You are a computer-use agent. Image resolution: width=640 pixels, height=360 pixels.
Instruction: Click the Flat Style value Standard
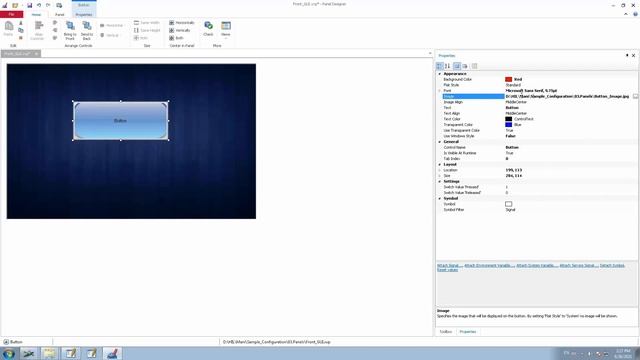(513, 85)
